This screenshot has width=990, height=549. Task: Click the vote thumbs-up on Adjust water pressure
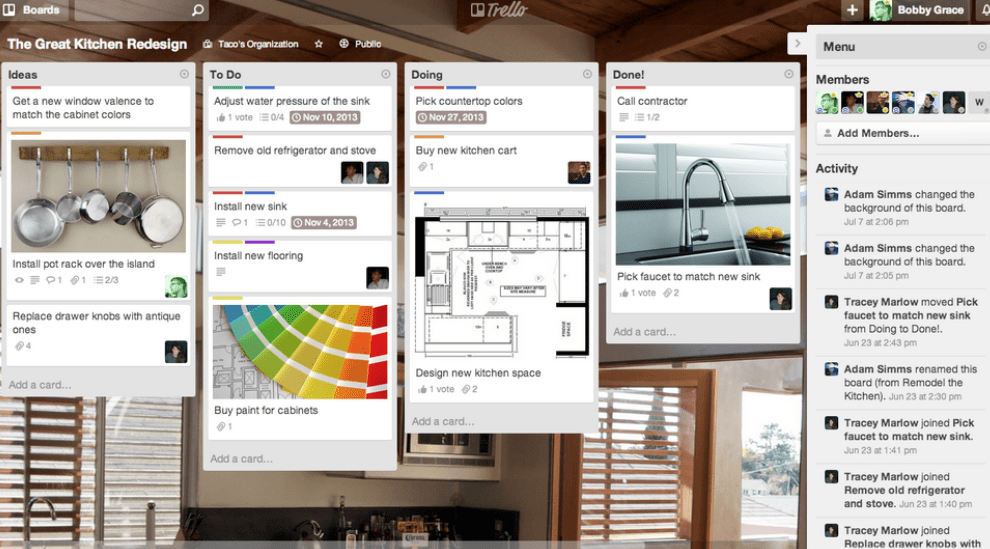234,117
